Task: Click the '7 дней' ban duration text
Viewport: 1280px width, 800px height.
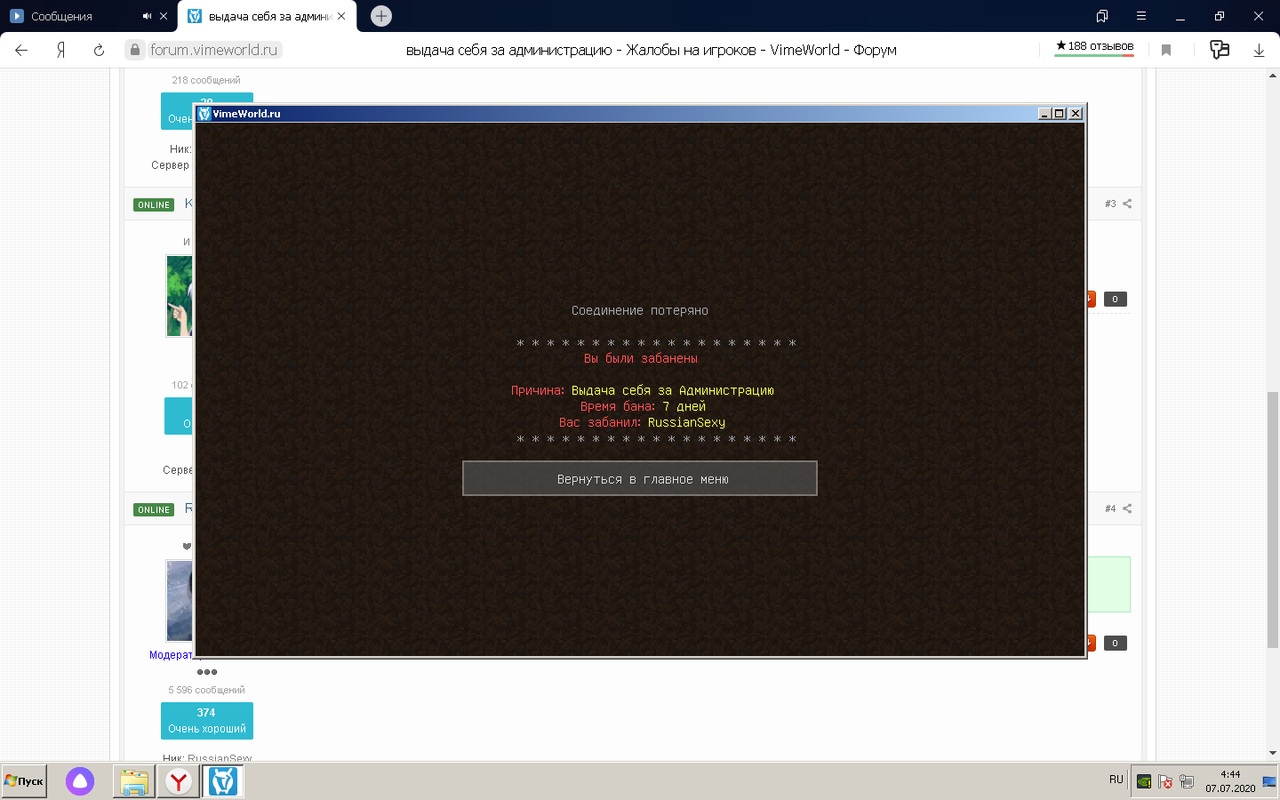Action: click(684, 407)
